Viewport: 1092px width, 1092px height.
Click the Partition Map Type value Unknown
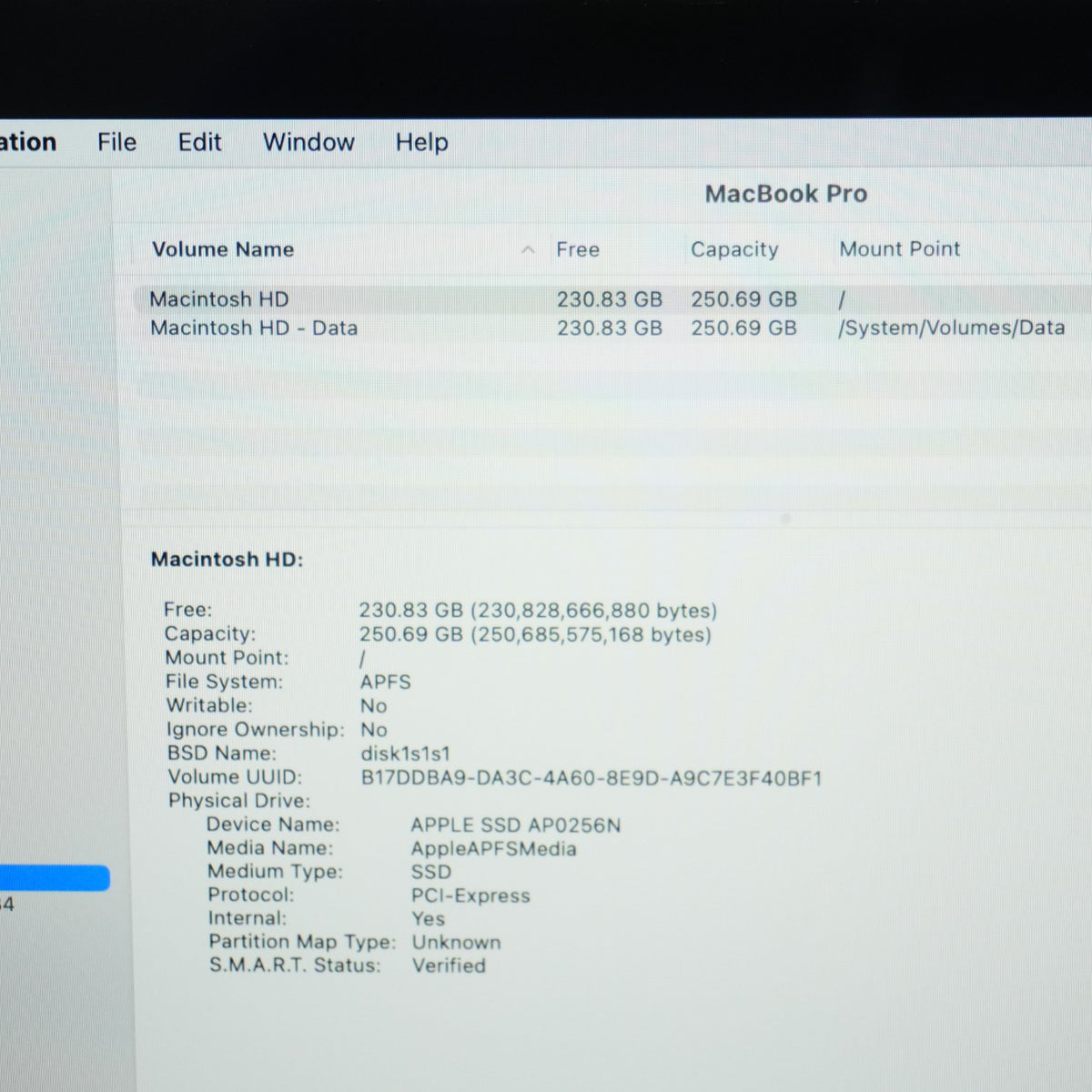tap(457, 943)
